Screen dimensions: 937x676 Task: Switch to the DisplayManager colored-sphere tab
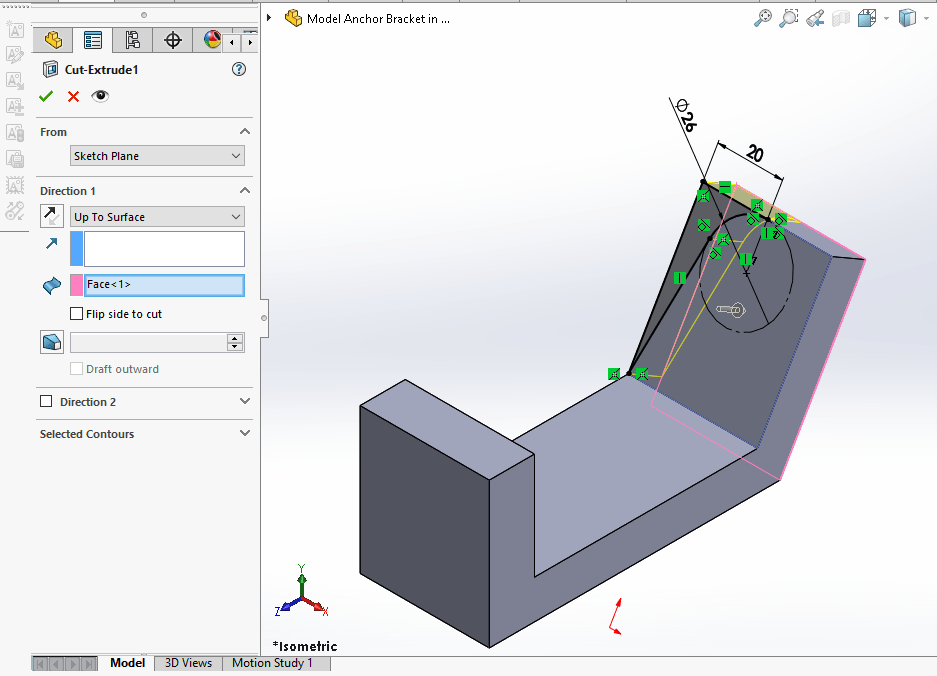(x=210, y=40)
